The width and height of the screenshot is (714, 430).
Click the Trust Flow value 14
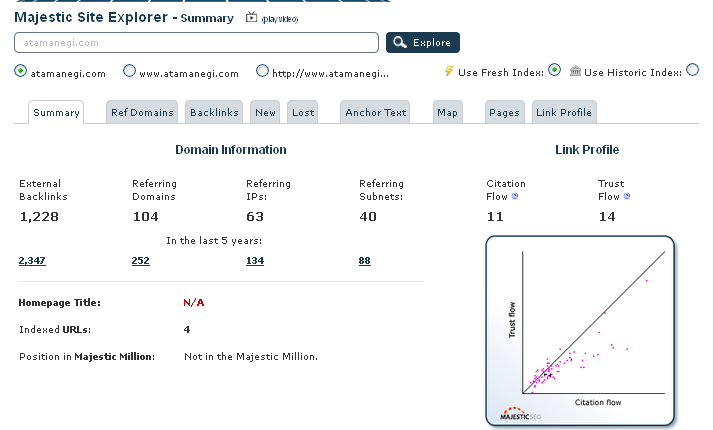point(607,216)
